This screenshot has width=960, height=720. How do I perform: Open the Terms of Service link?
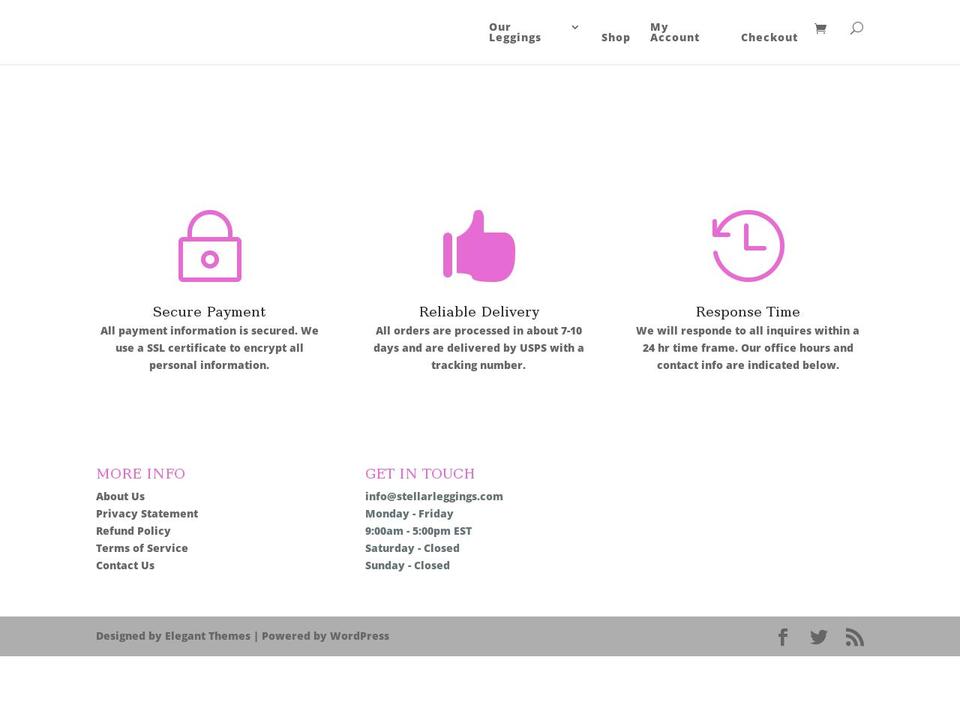141,548
